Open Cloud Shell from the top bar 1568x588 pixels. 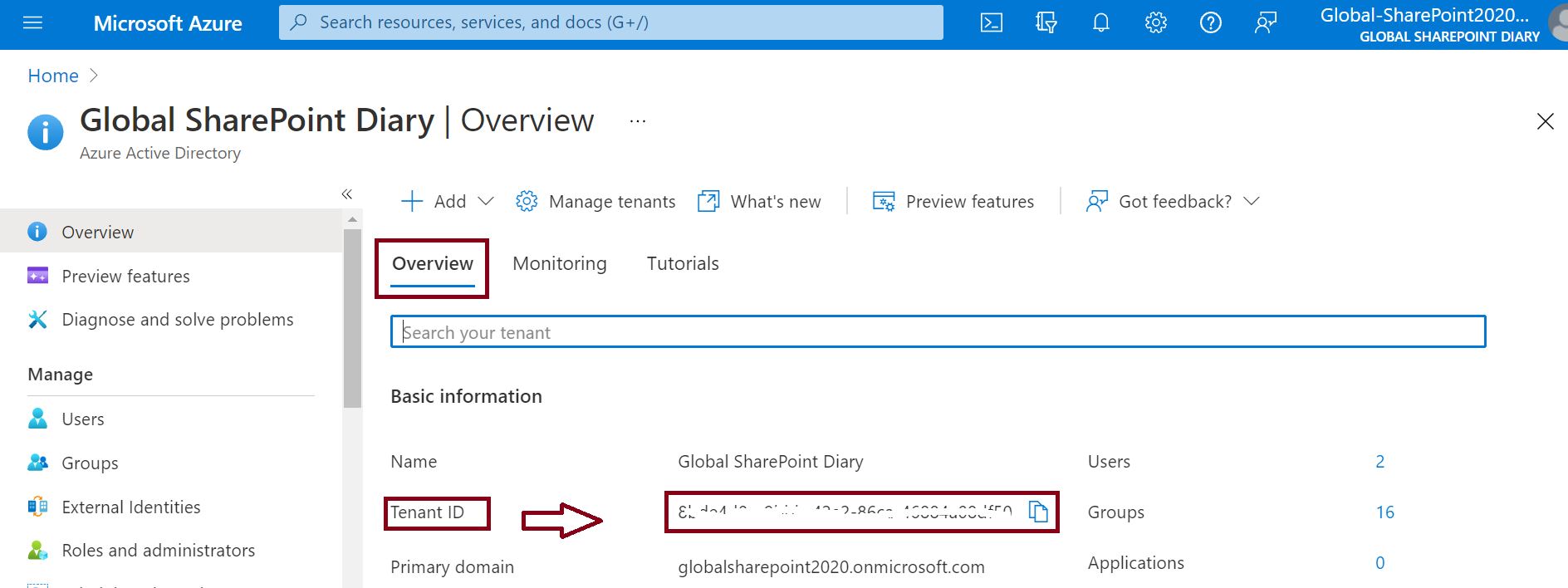992,23
